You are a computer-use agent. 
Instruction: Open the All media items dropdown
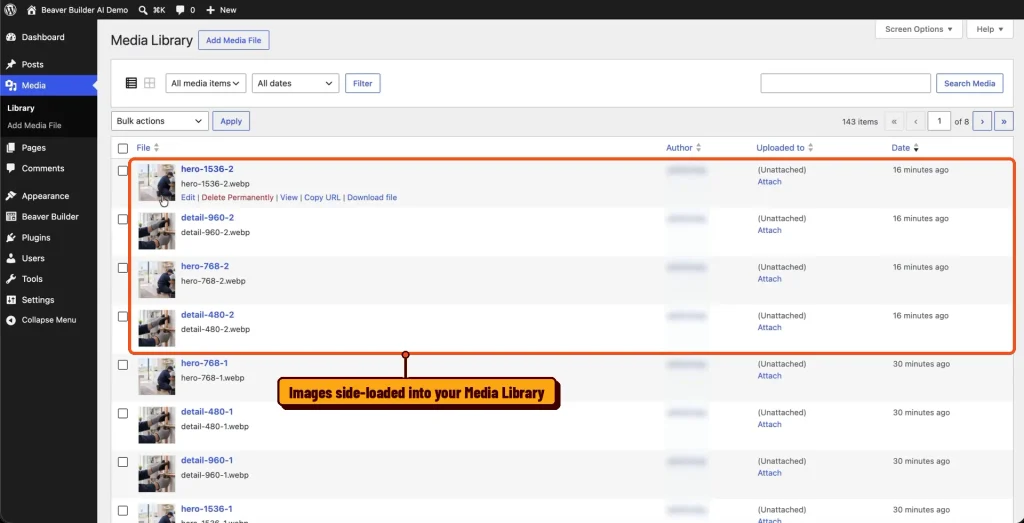point(206,83)
